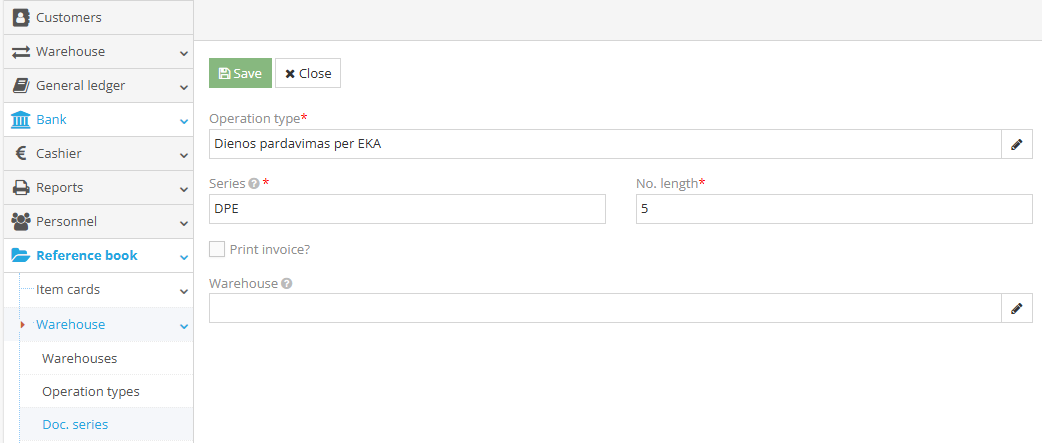Close the form with the Close button
The width and height of the screenshot is (1042, 443).
pos(308,73)
